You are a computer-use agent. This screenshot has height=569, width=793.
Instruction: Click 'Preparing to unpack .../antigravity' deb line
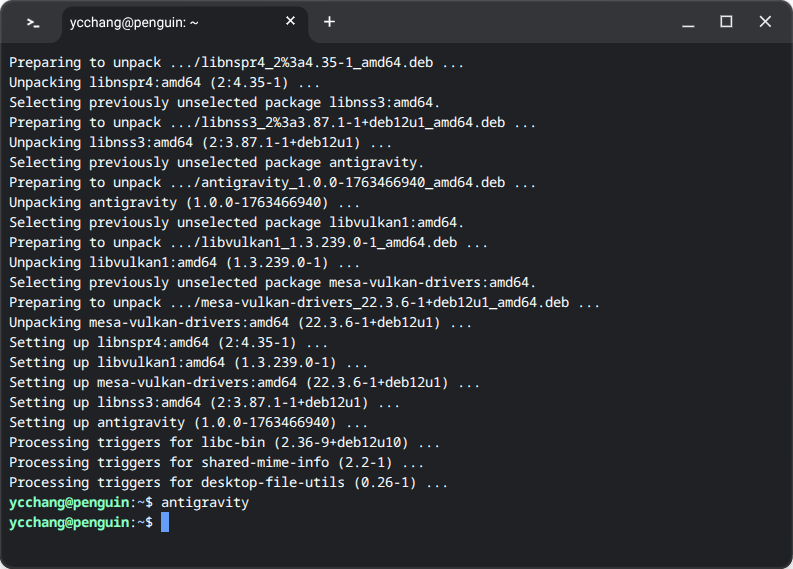[x=272, y=182]
